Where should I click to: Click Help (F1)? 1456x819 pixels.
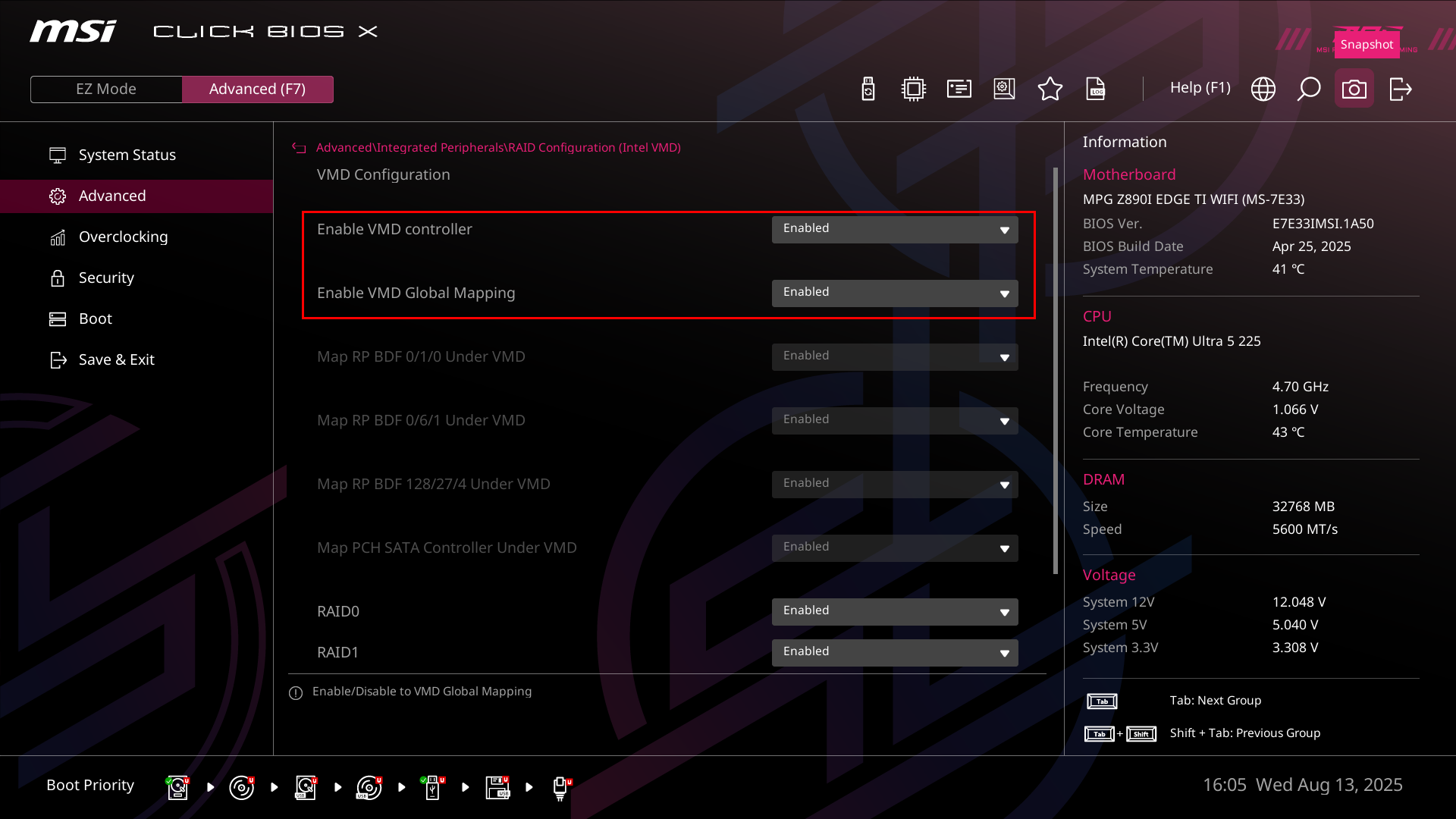coord(1200,88)
